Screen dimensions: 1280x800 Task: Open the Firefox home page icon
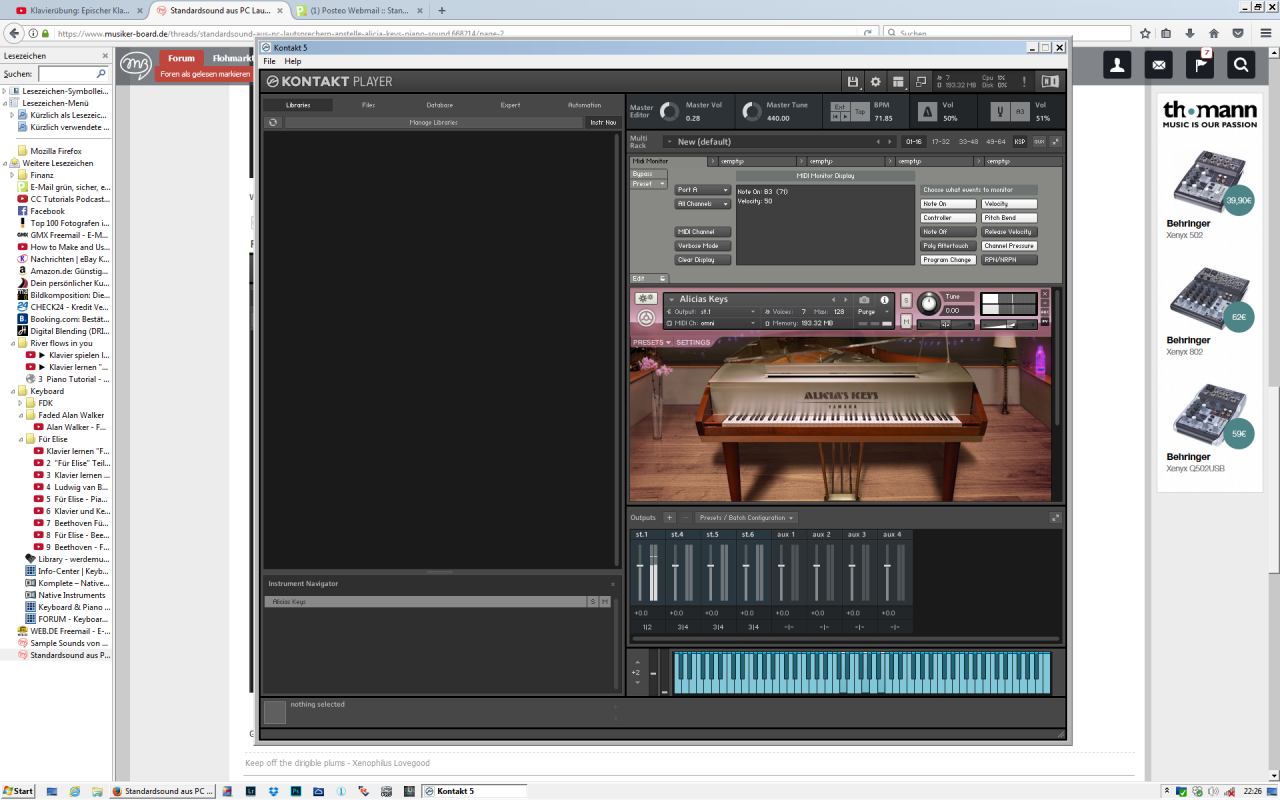coord(1214,33)
